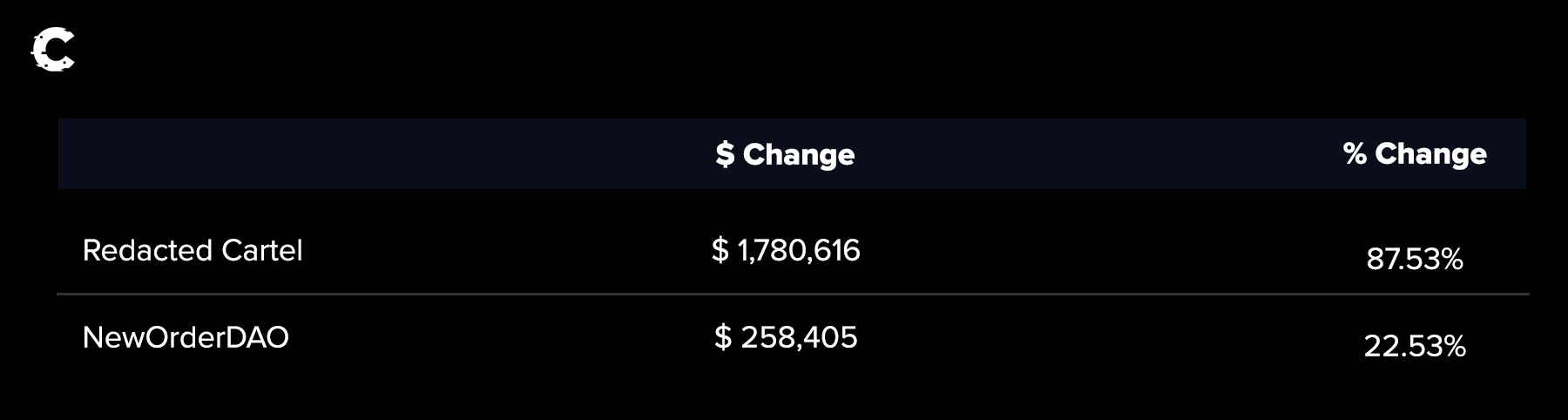Select the NewOrderDAO row label
Image resolution: width=1568 pixels, height=420 pixels.
(186, 337)
